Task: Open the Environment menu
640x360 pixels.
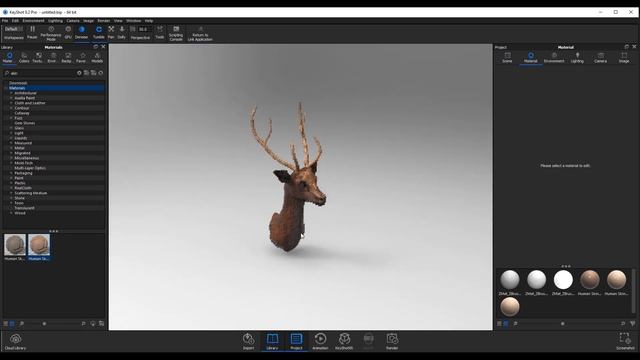Action: (33, 20)
